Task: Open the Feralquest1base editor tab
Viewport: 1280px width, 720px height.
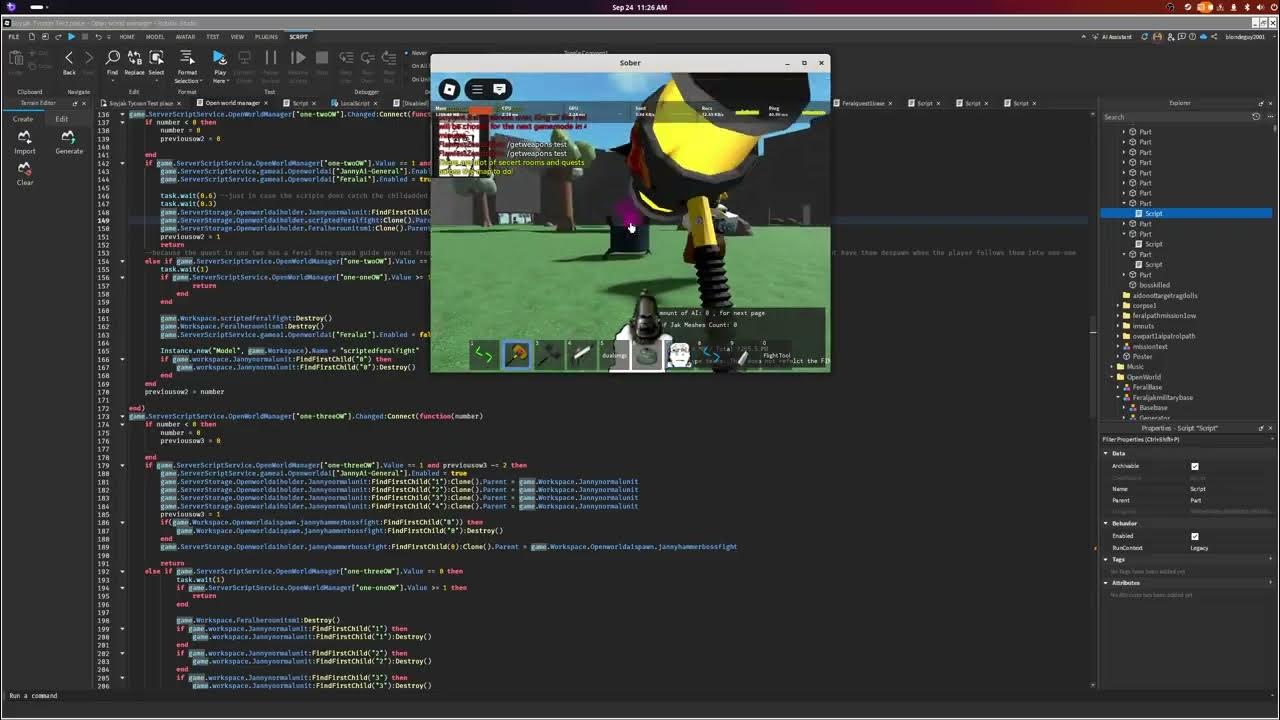Action: click(x=863, y=103)
